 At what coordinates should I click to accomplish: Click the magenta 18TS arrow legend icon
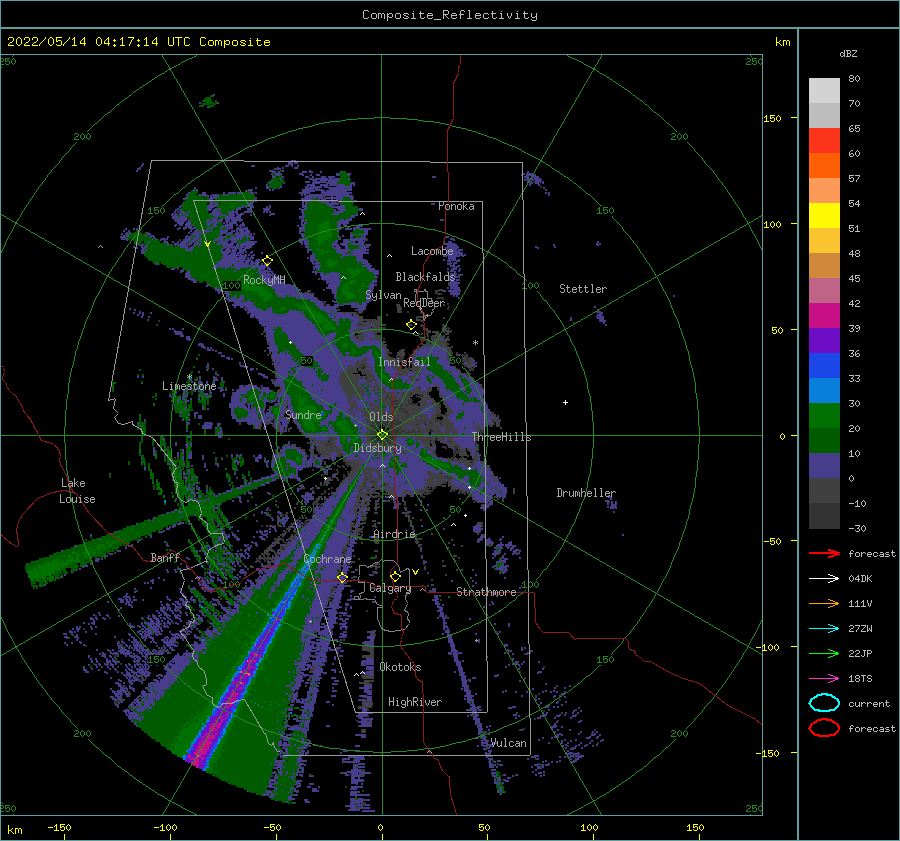click(x=824, y=679)
